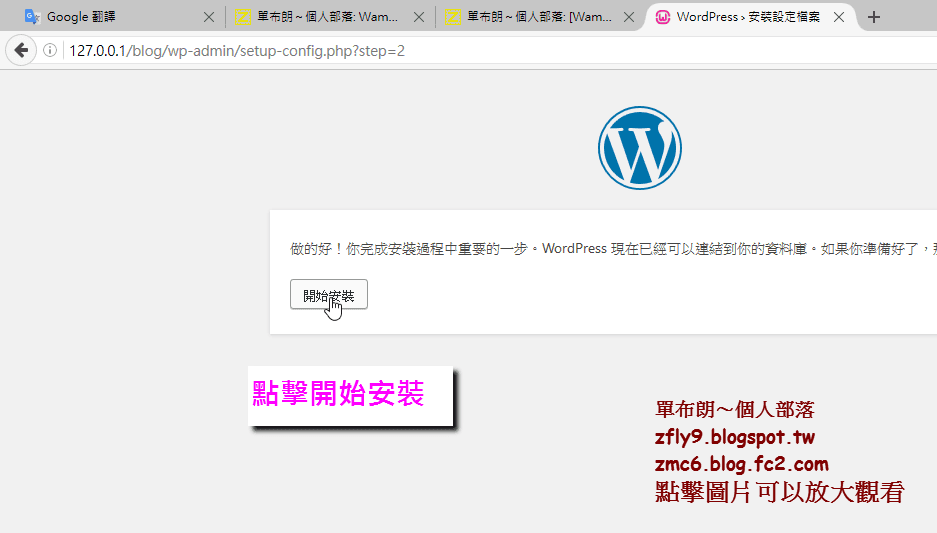Select the WordPress › 安裝設定檔案 tab

coord(749,17)
